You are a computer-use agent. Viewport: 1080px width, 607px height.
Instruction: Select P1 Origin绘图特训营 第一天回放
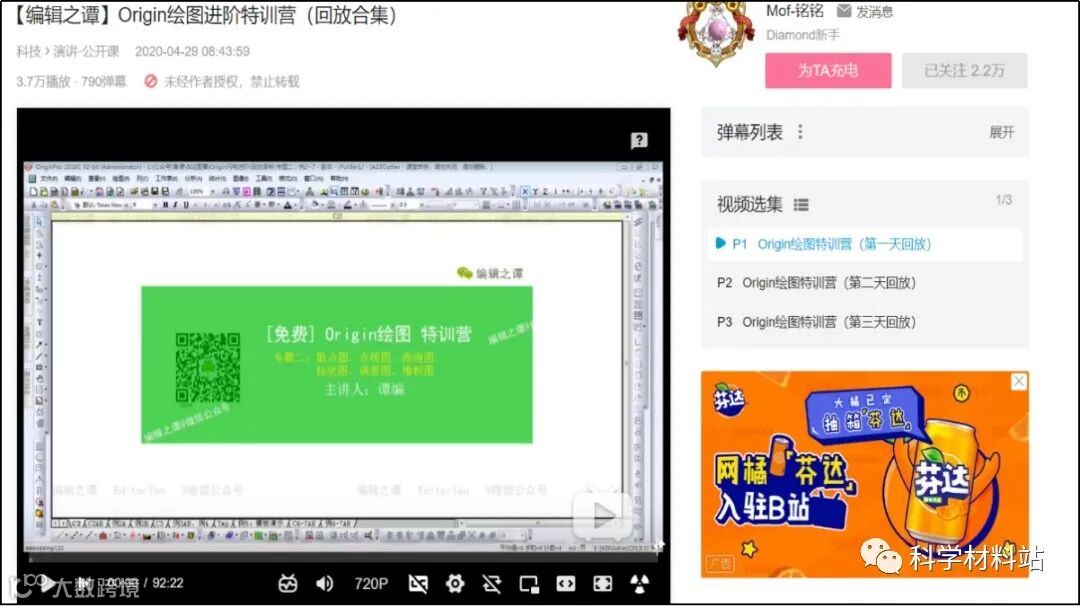tap(865, 244)
